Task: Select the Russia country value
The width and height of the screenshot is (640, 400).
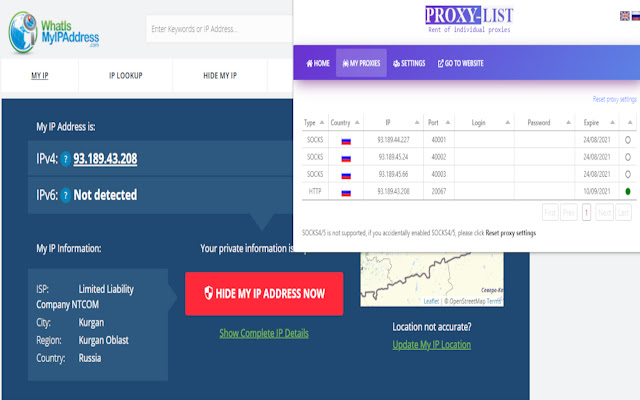Action: click(x=90, y=358)
